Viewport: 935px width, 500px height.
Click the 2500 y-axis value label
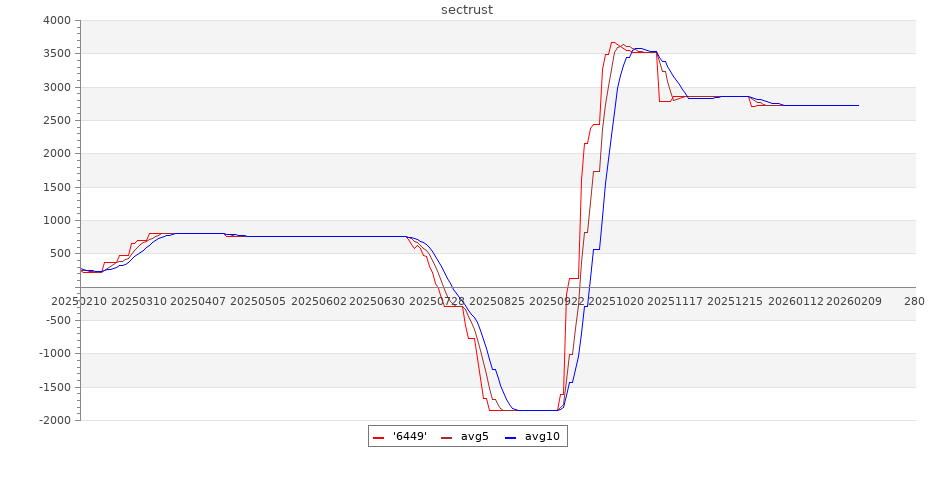(57, 121)
